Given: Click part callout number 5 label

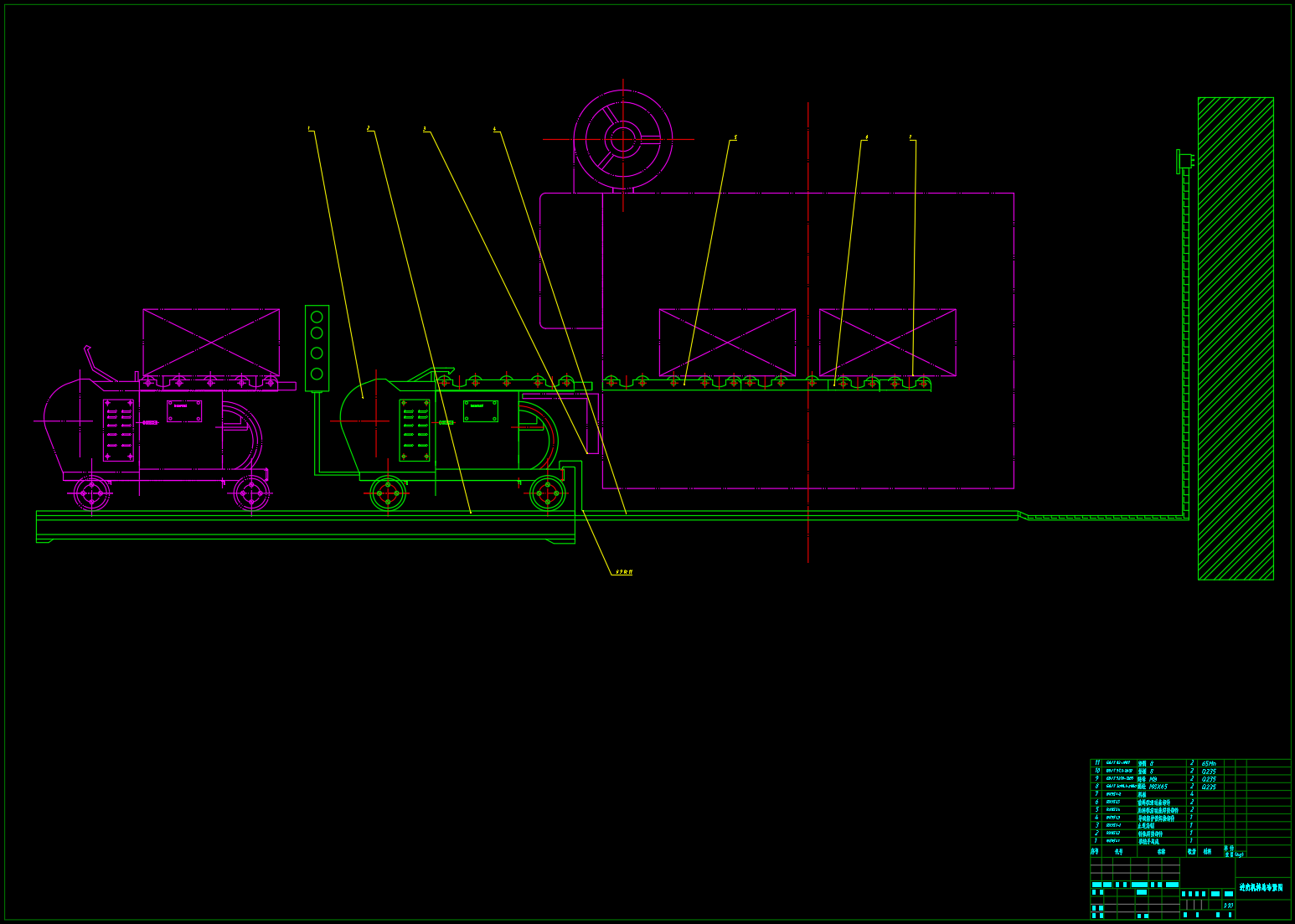Looking at the screenshot, I should [x=735, y=137].
